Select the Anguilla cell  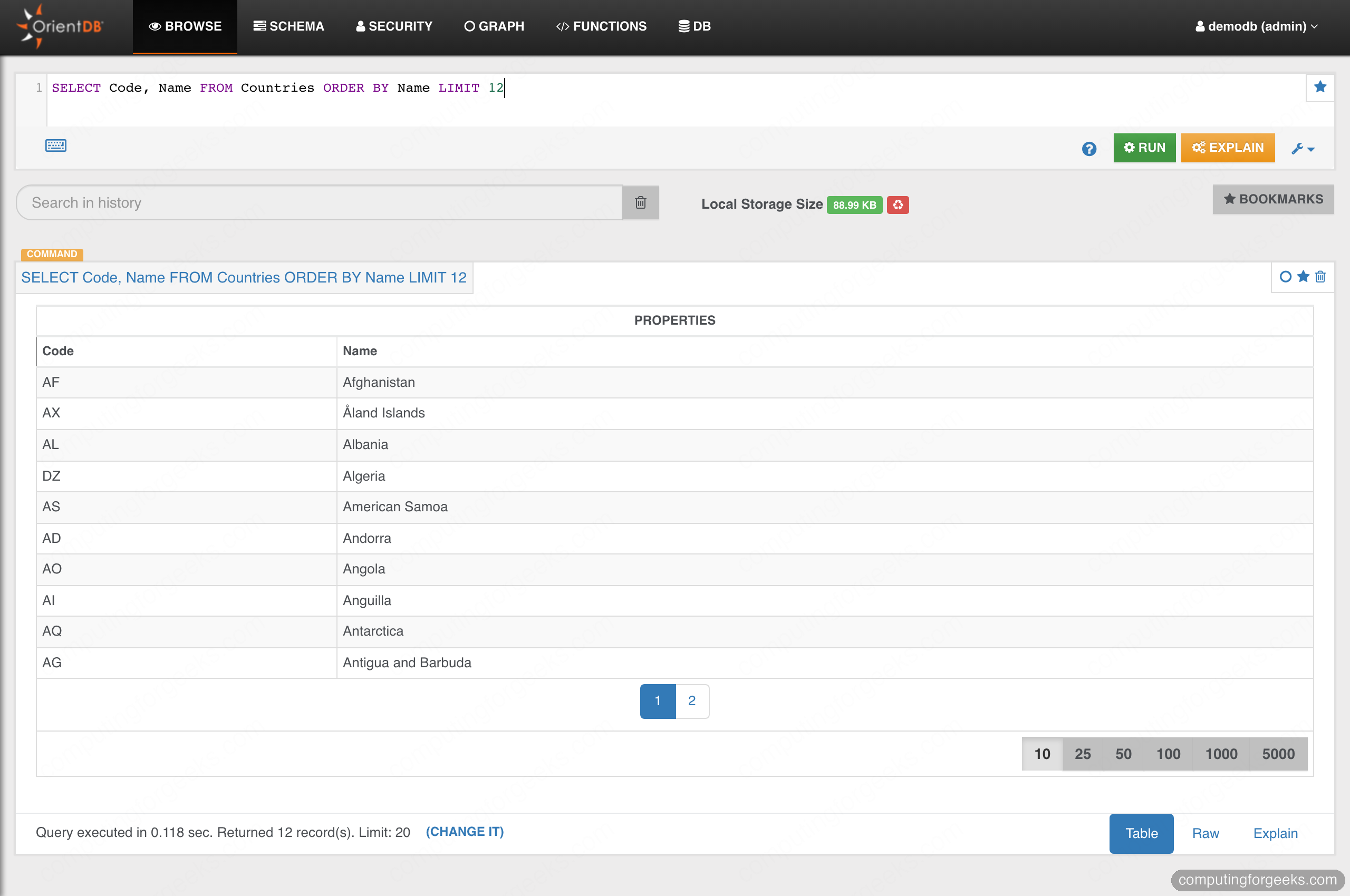(825, 600)
